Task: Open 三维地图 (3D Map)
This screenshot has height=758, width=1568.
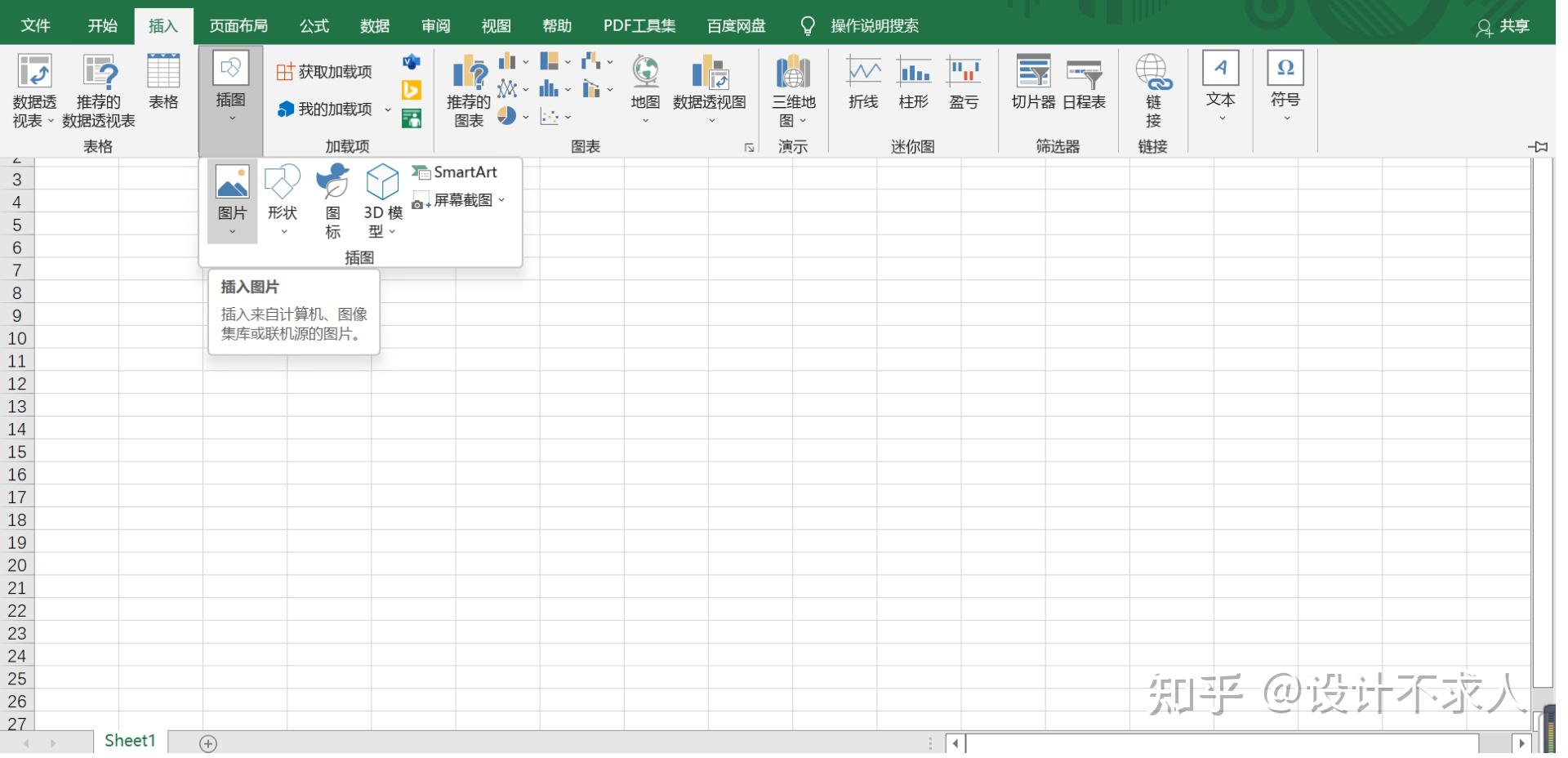Action: click(792, 90)
